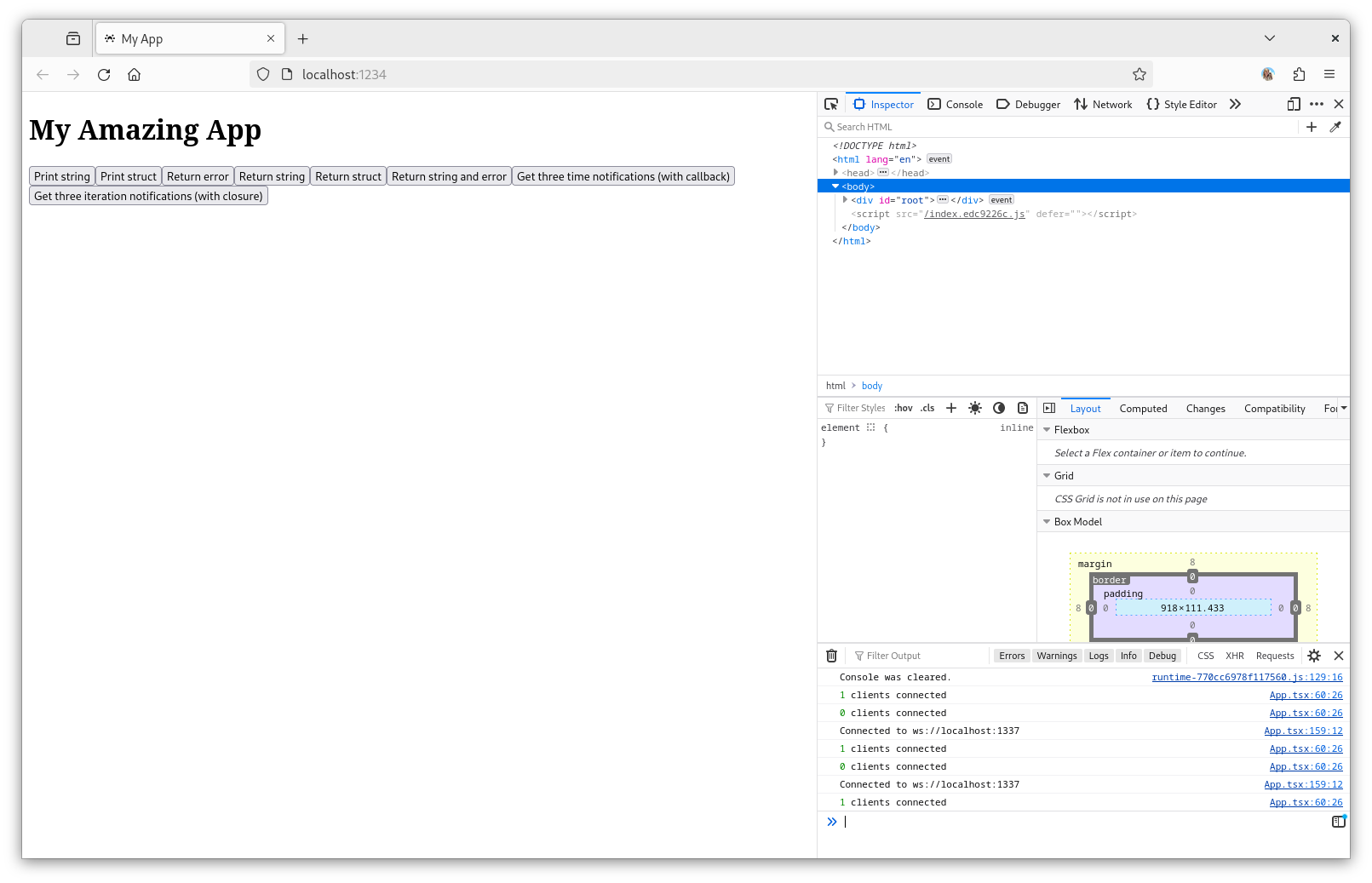Close the developer tools panel
The image size is (1372, 883).
[1339, 104]
